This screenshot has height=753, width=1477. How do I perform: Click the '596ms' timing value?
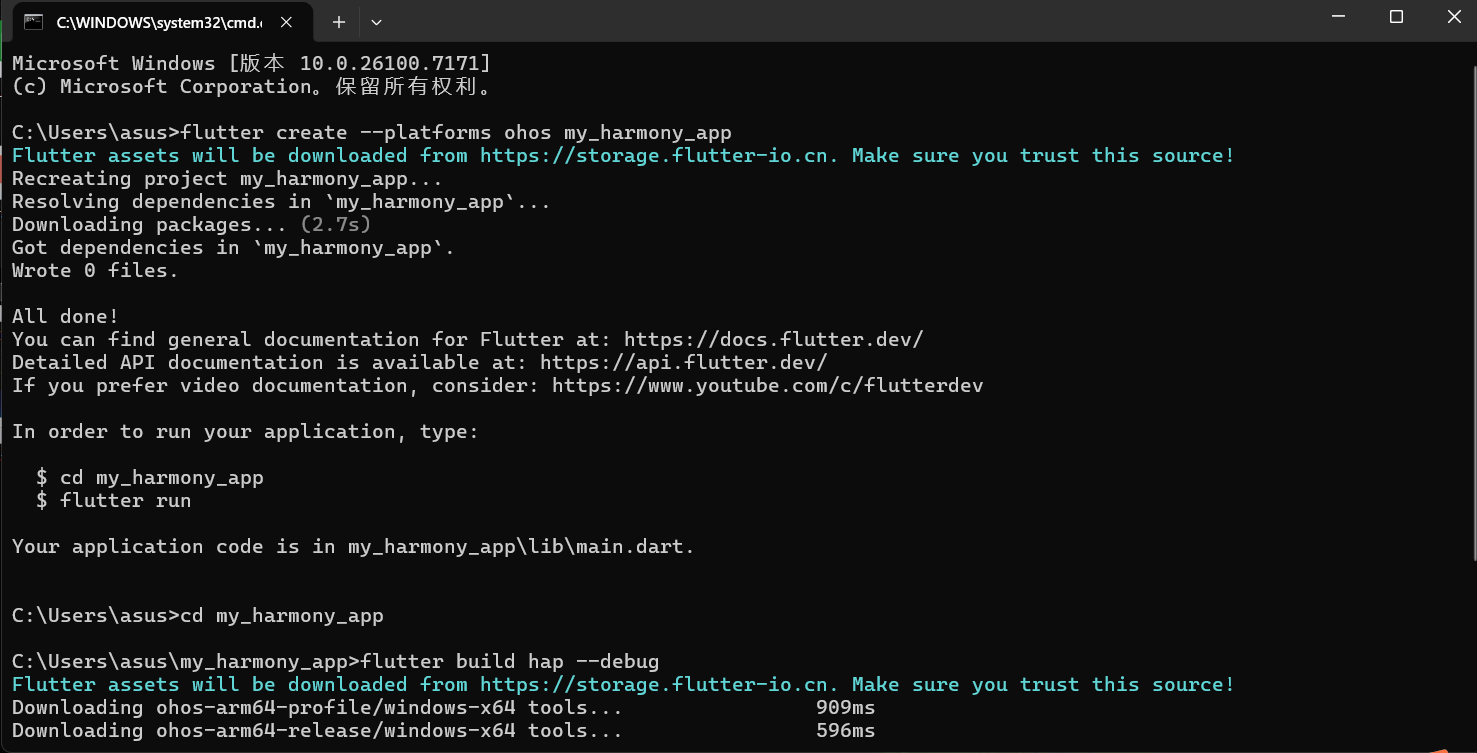[845, 730]
